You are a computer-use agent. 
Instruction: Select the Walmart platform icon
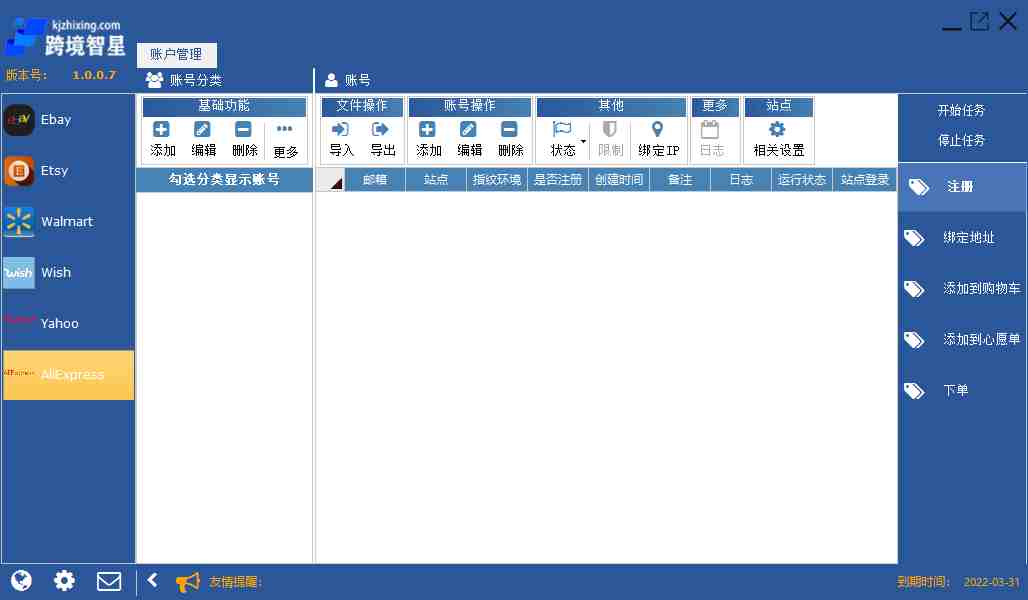[19, 222]
